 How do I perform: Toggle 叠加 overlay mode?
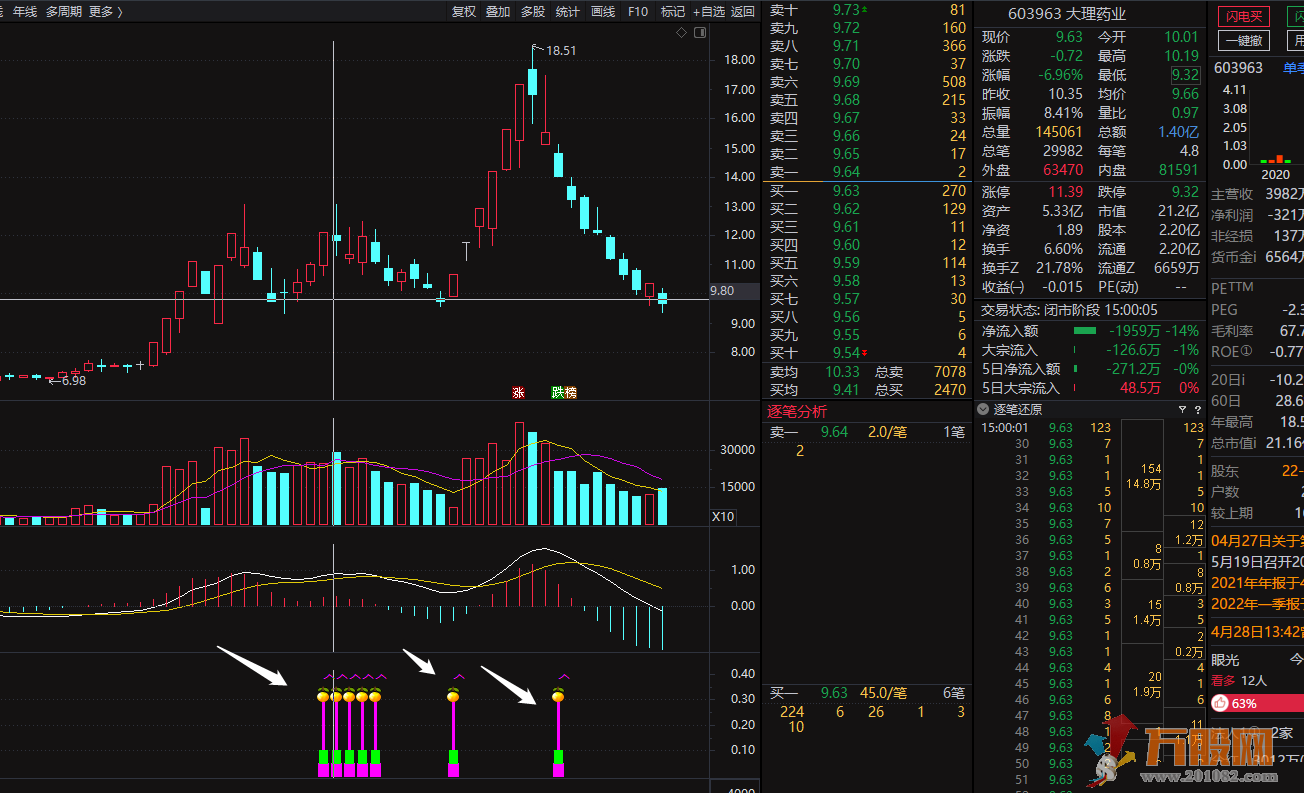point(497,11)
